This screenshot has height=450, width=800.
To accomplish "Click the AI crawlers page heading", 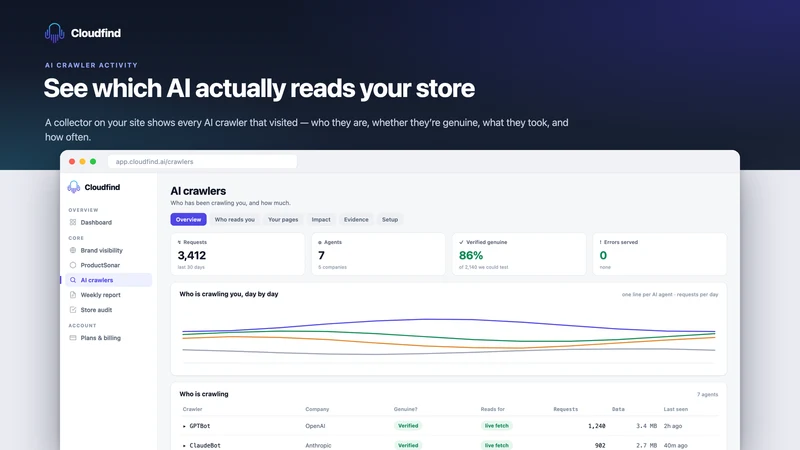I will click(x=198, y=191).
